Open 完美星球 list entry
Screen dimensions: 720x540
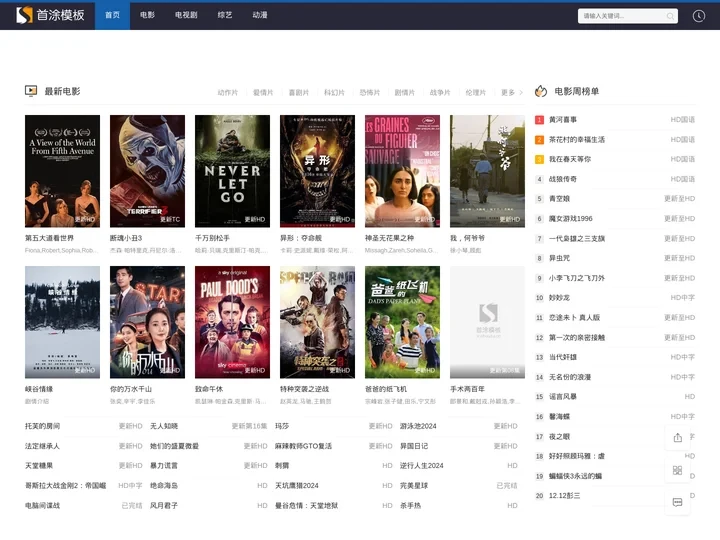tap(414, 486)
